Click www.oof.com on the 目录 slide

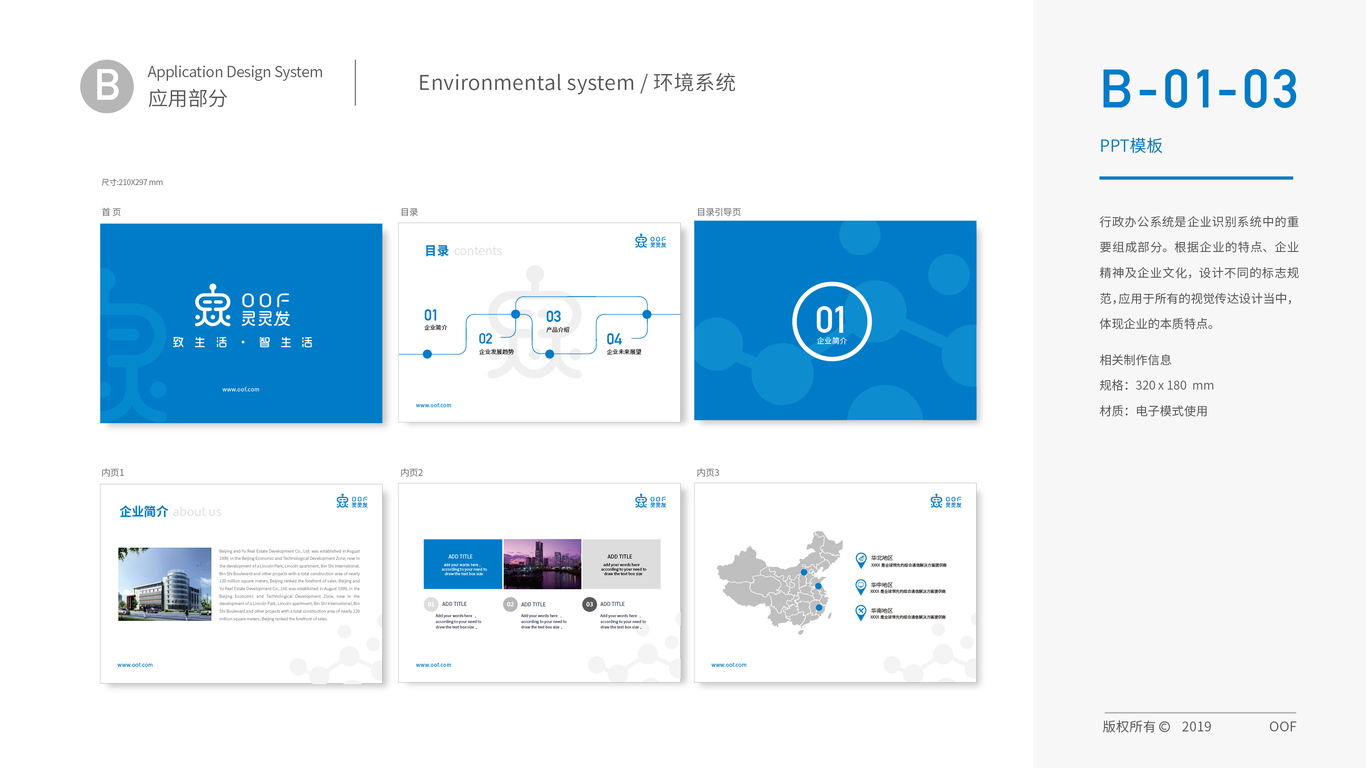coord(434,405)
